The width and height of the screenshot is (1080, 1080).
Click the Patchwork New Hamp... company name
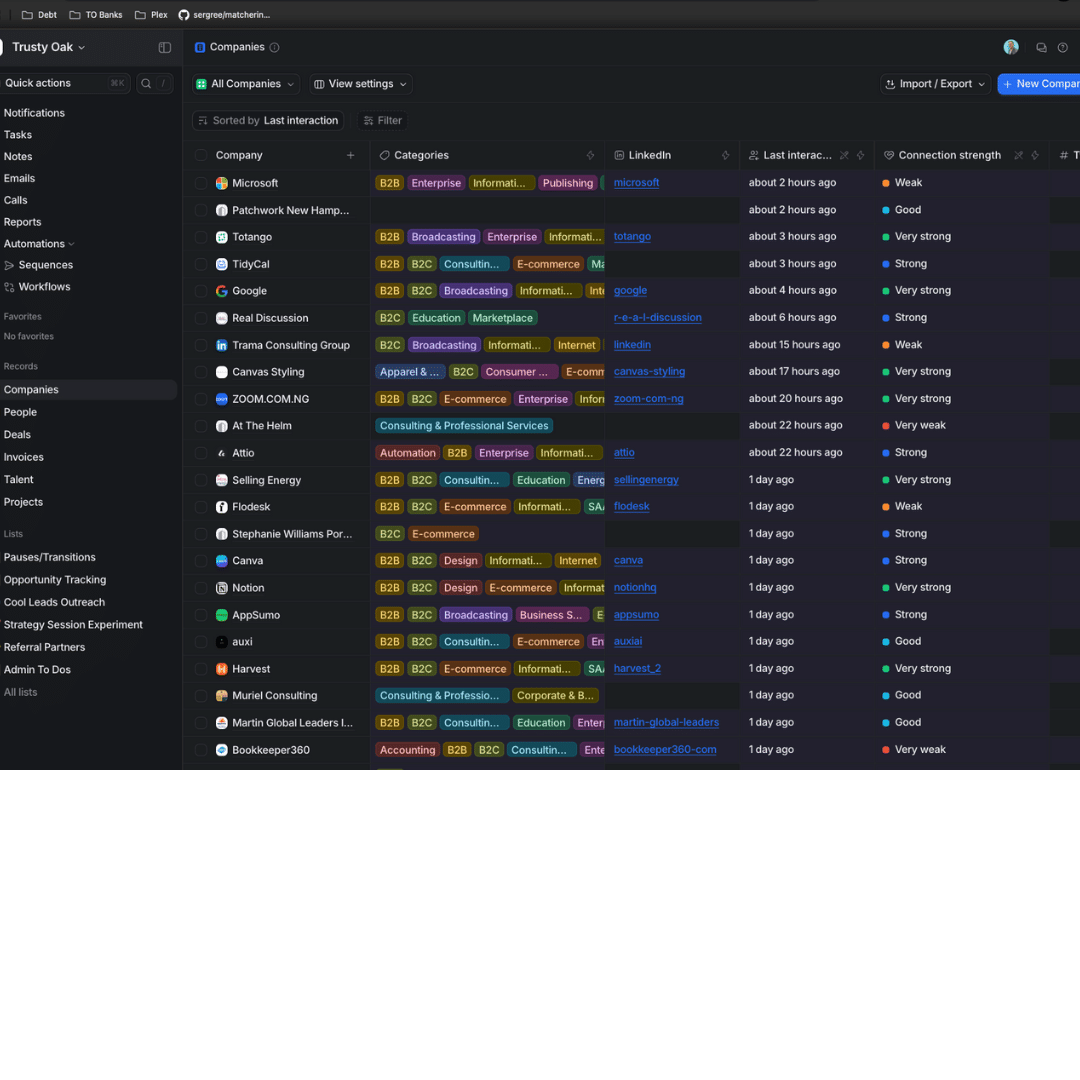coord(291,210)
